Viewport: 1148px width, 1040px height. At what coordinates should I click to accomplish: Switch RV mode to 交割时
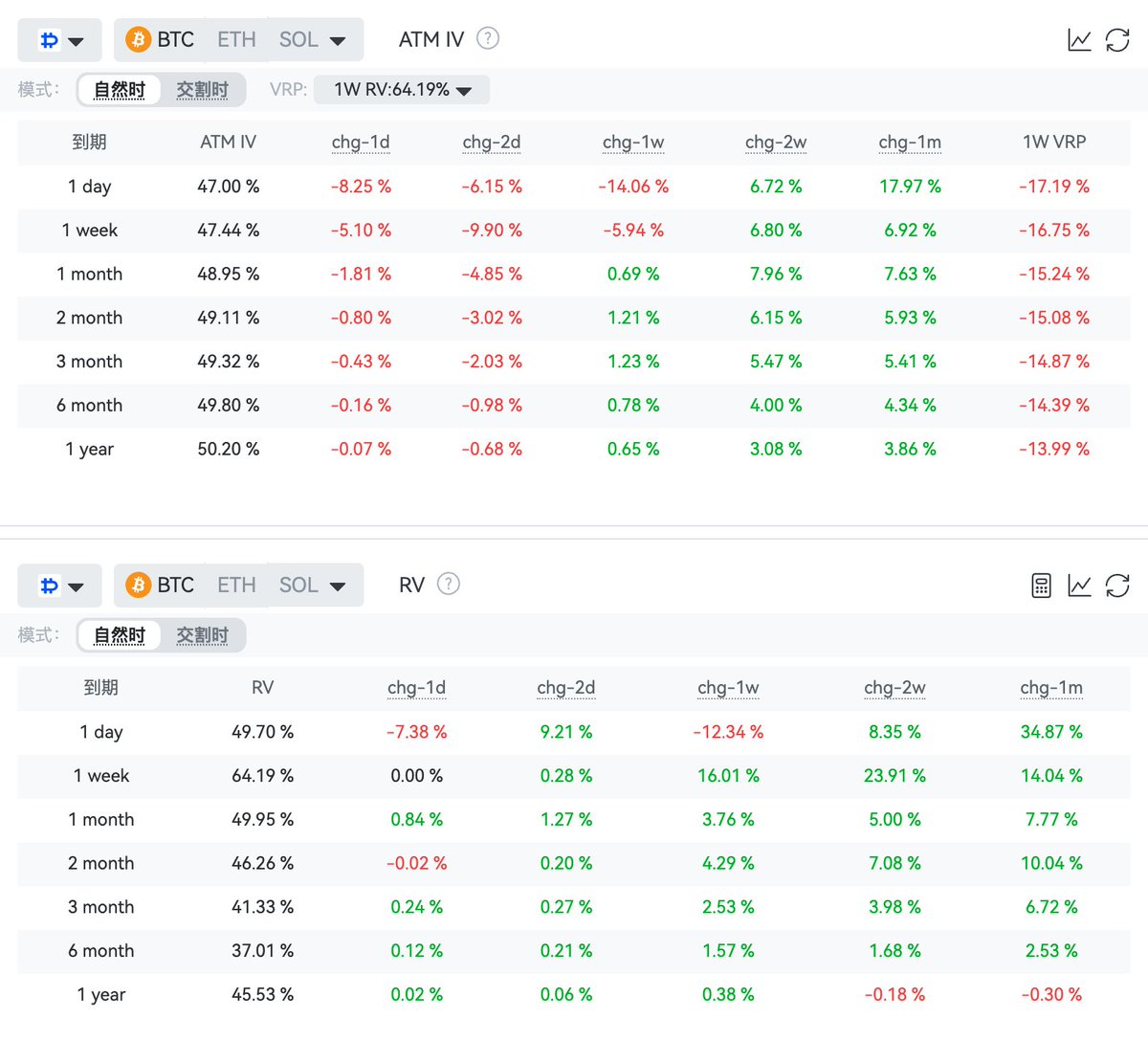[x=202, y=635]
